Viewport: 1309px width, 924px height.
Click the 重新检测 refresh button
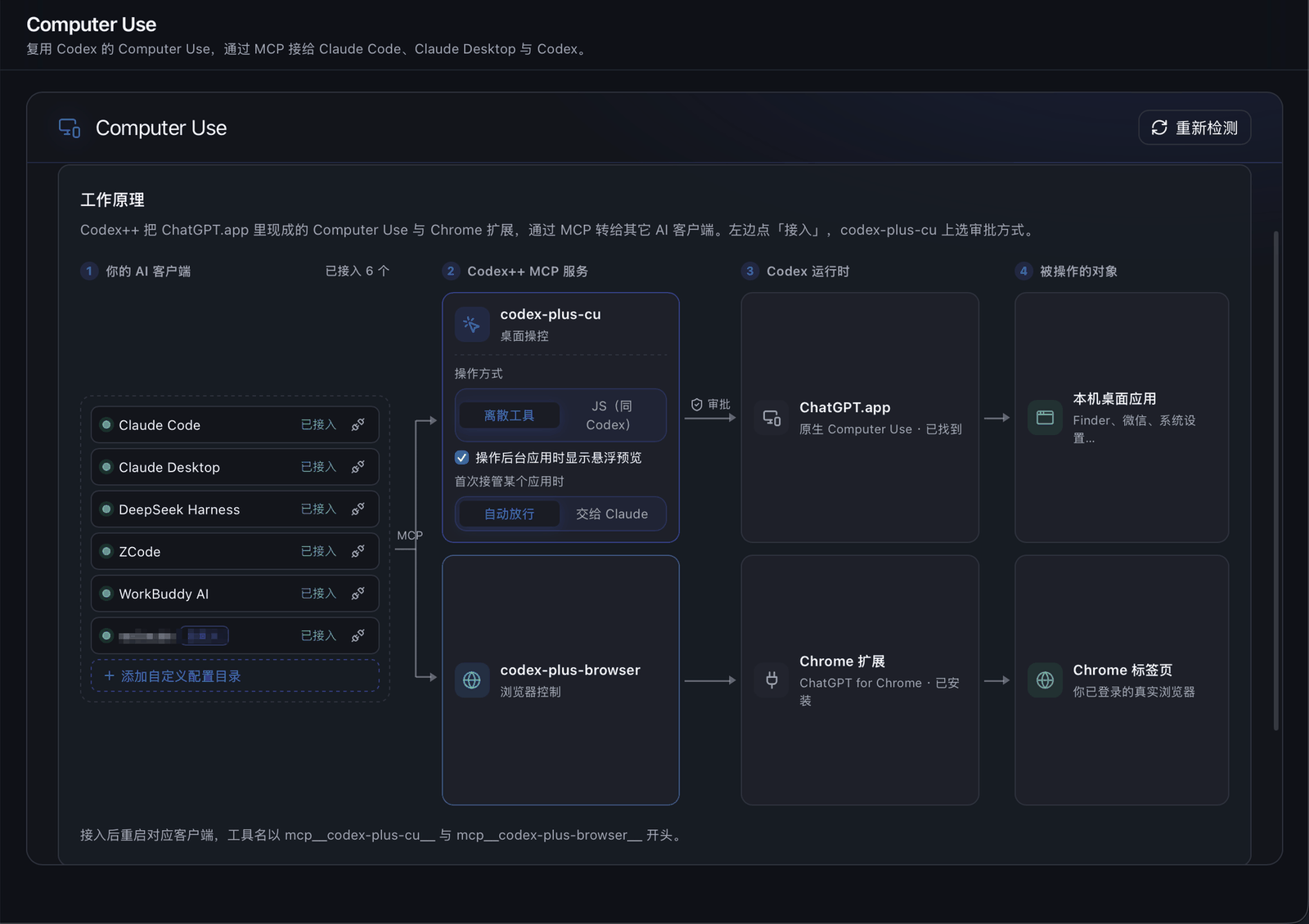click(x=1194, y=128)
